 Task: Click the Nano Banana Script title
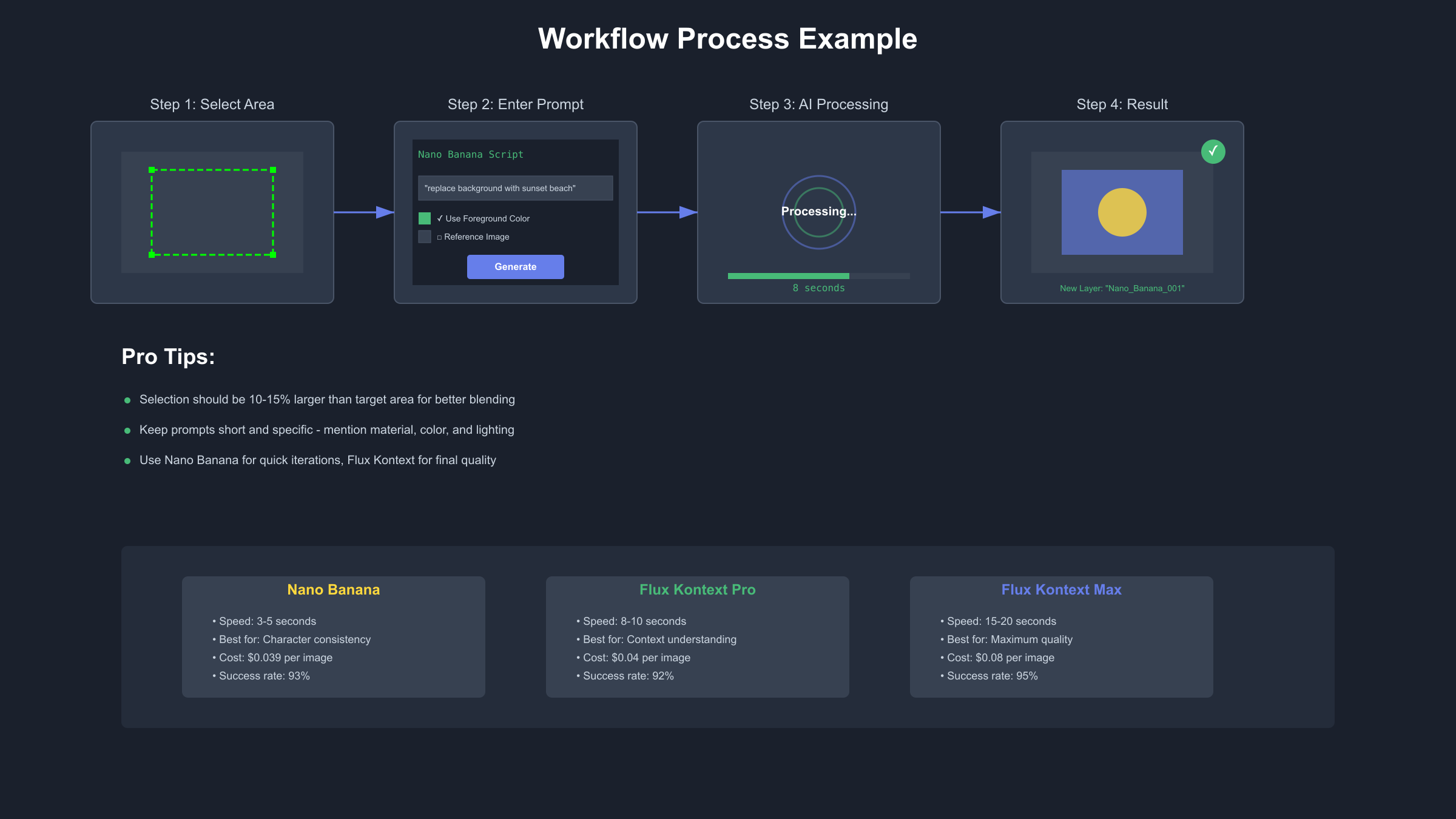tap(471, 155)
